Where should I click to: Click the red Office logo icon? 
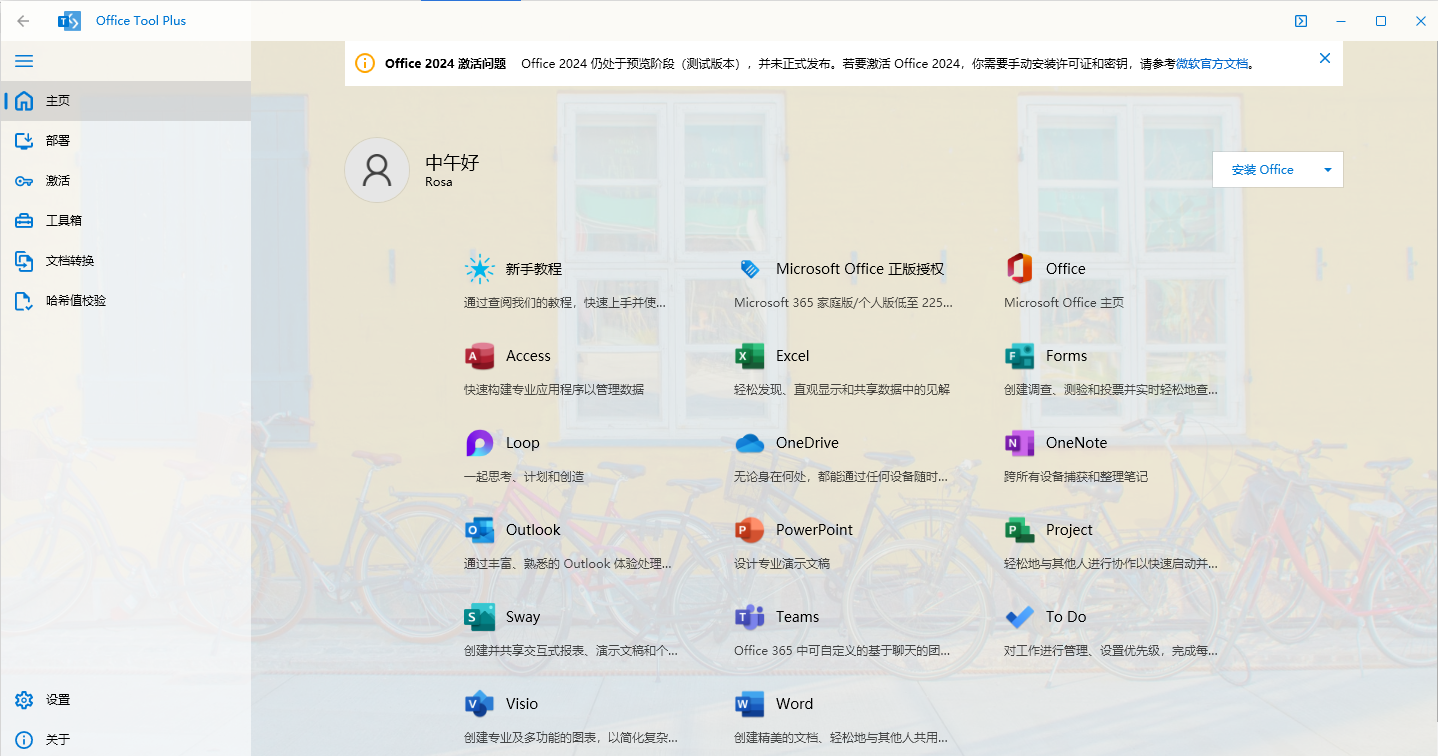click(x=1020, y=269)
